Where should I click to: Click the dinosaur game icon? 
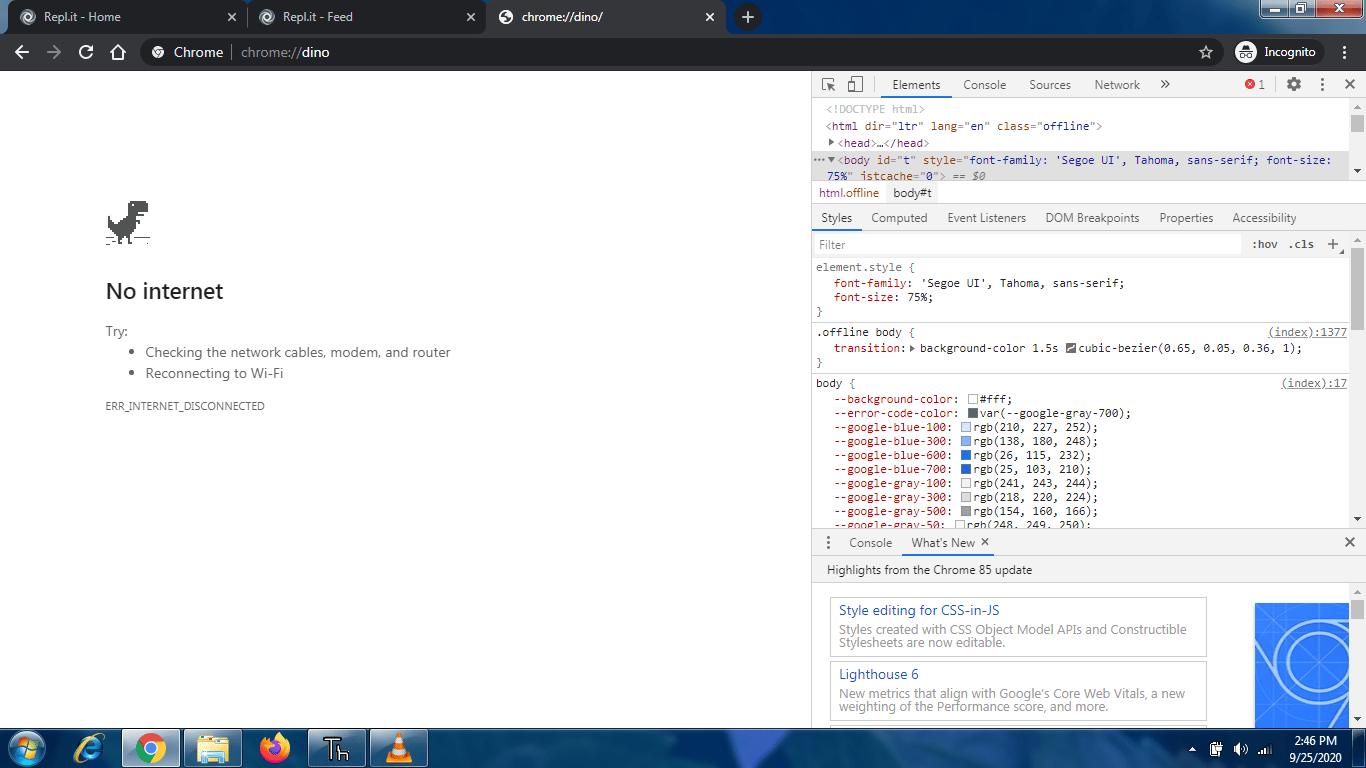click(128, 222)
